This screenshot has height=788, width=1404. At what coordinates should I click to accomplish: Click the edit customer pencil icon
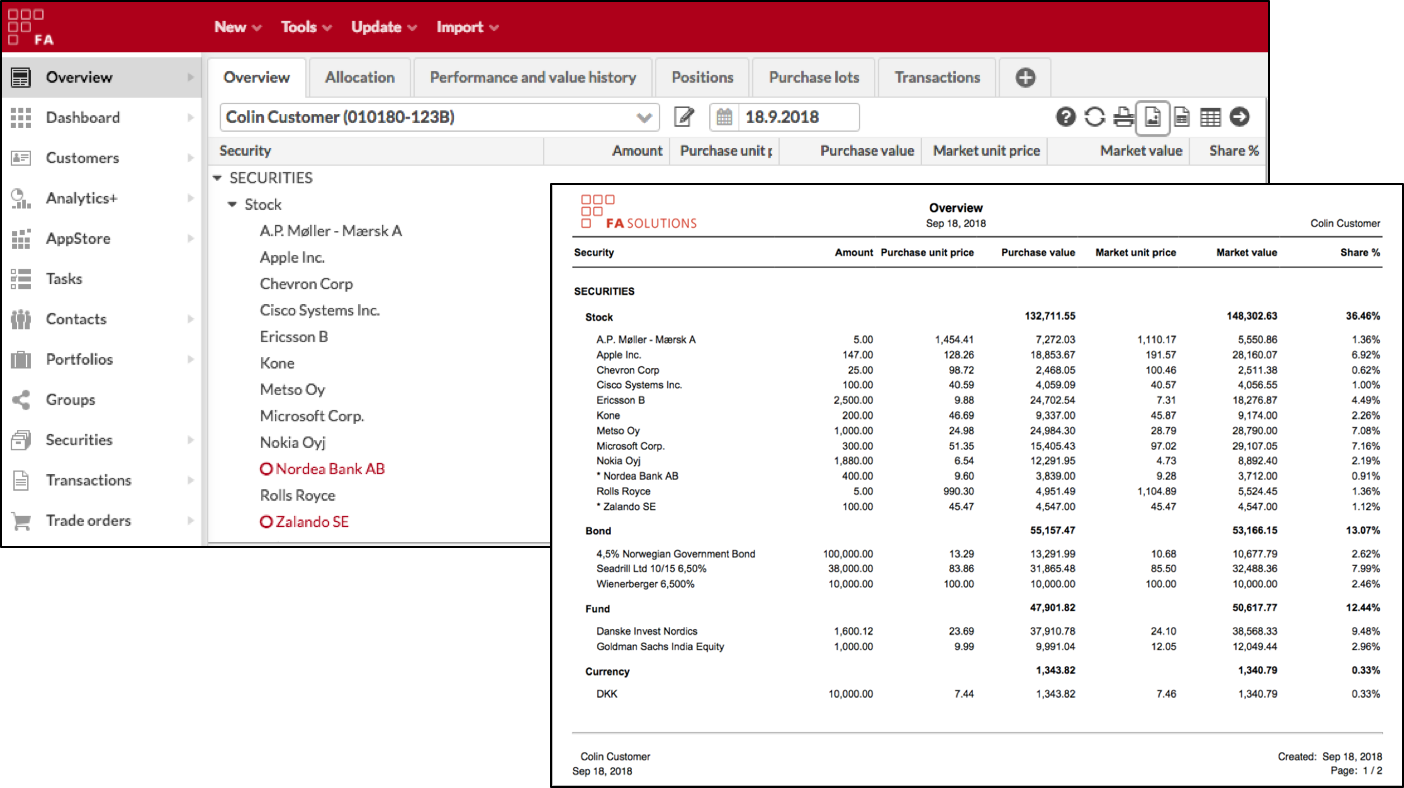(x=684, y=117)
